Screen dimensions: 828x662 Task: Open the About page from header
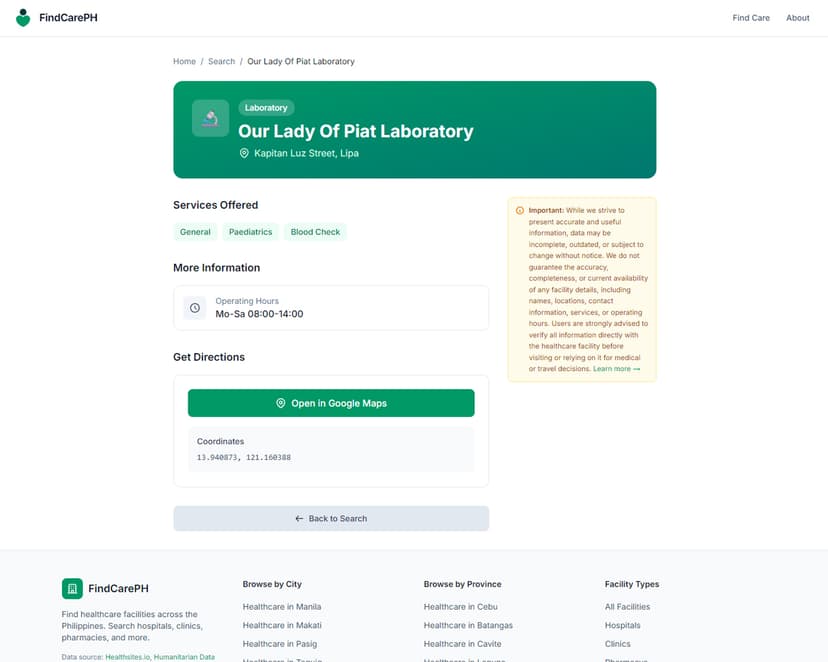click(x=797, y=18)
